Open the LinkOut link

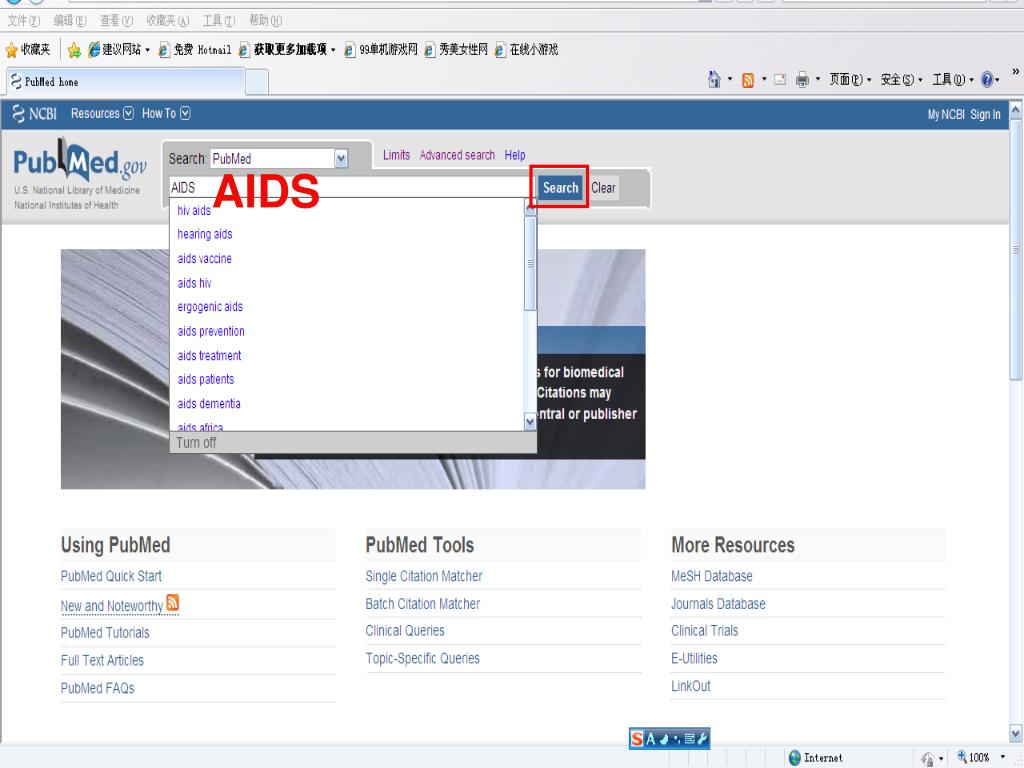click(691, 686)
